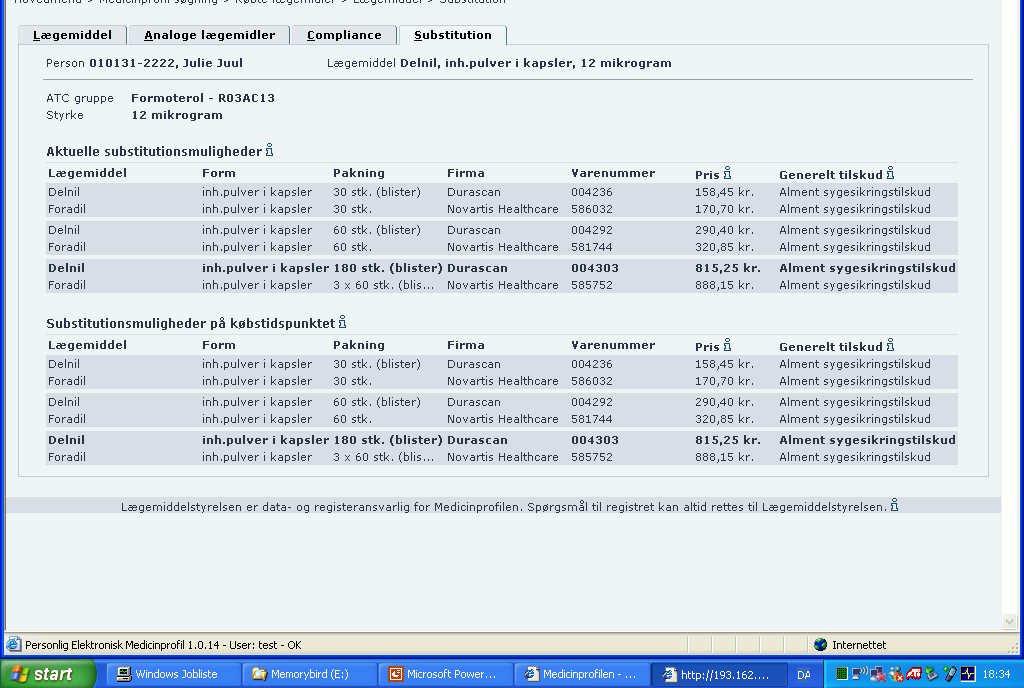
Task: Select Foradil 320,85 kr. row in købstidspunktet table
Action: coord(502,418)
